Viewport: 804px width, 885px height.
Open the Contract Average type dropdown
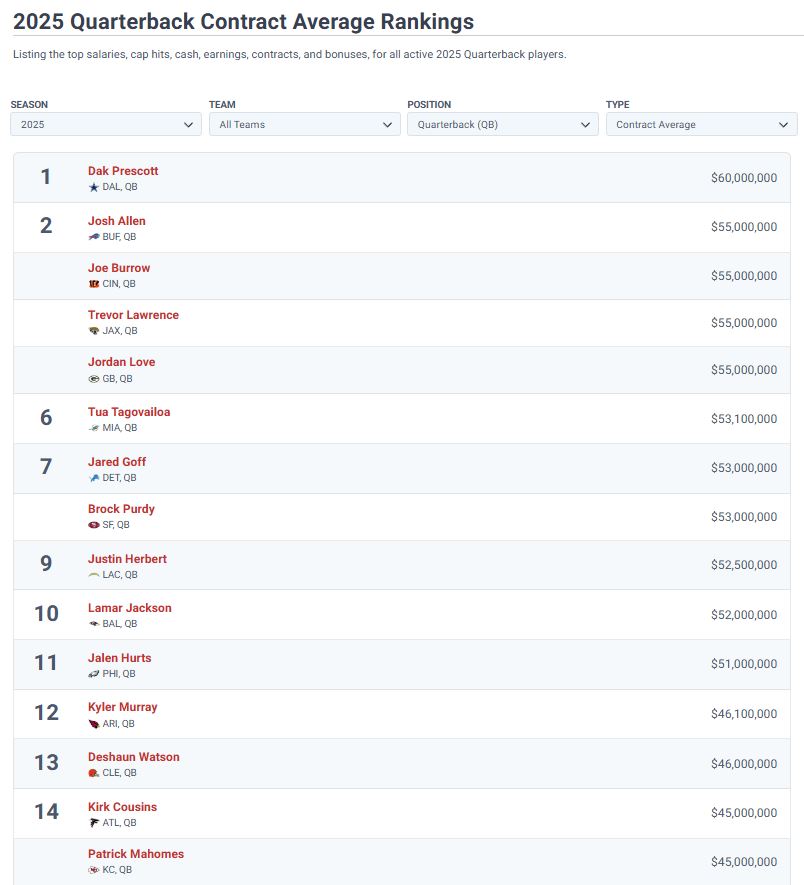[x=701, y=125]
